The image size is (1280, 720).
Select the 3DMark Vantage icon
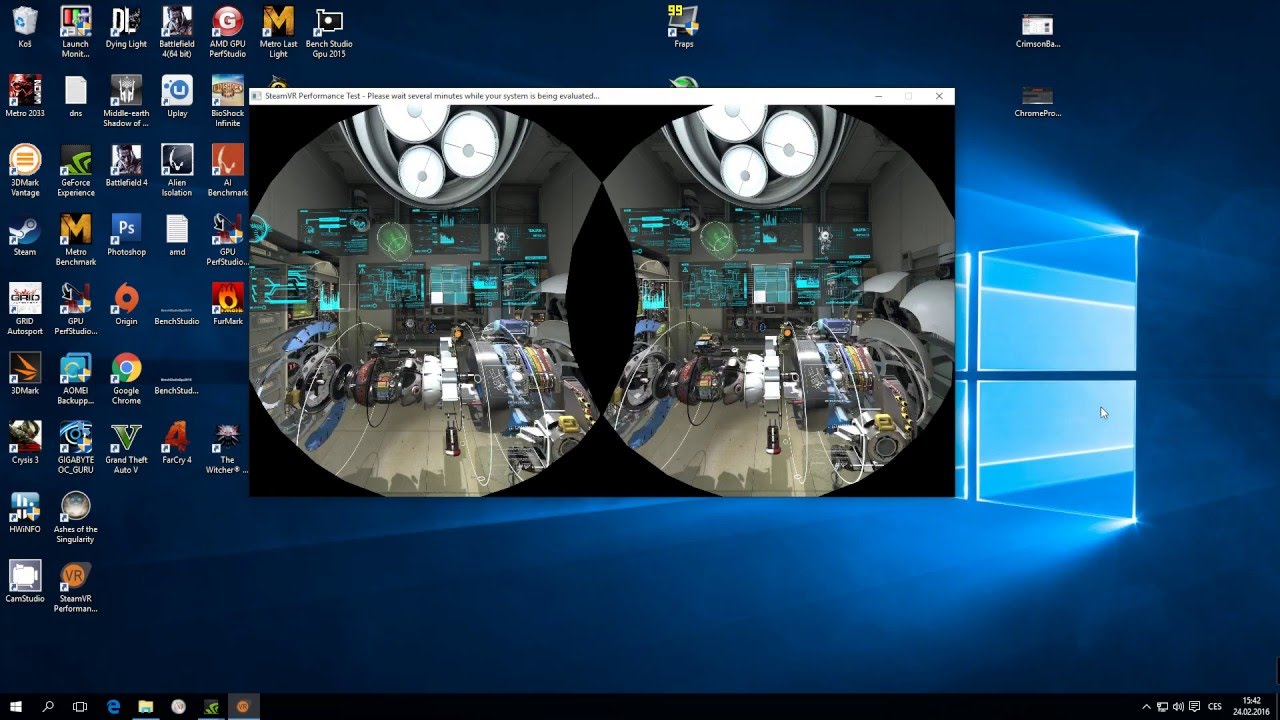pos(25,170)
